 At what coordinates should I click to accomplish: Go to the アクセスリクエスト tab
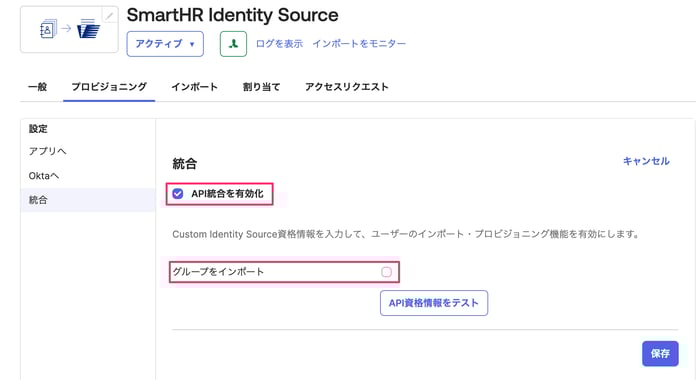(x=347, y=87)
